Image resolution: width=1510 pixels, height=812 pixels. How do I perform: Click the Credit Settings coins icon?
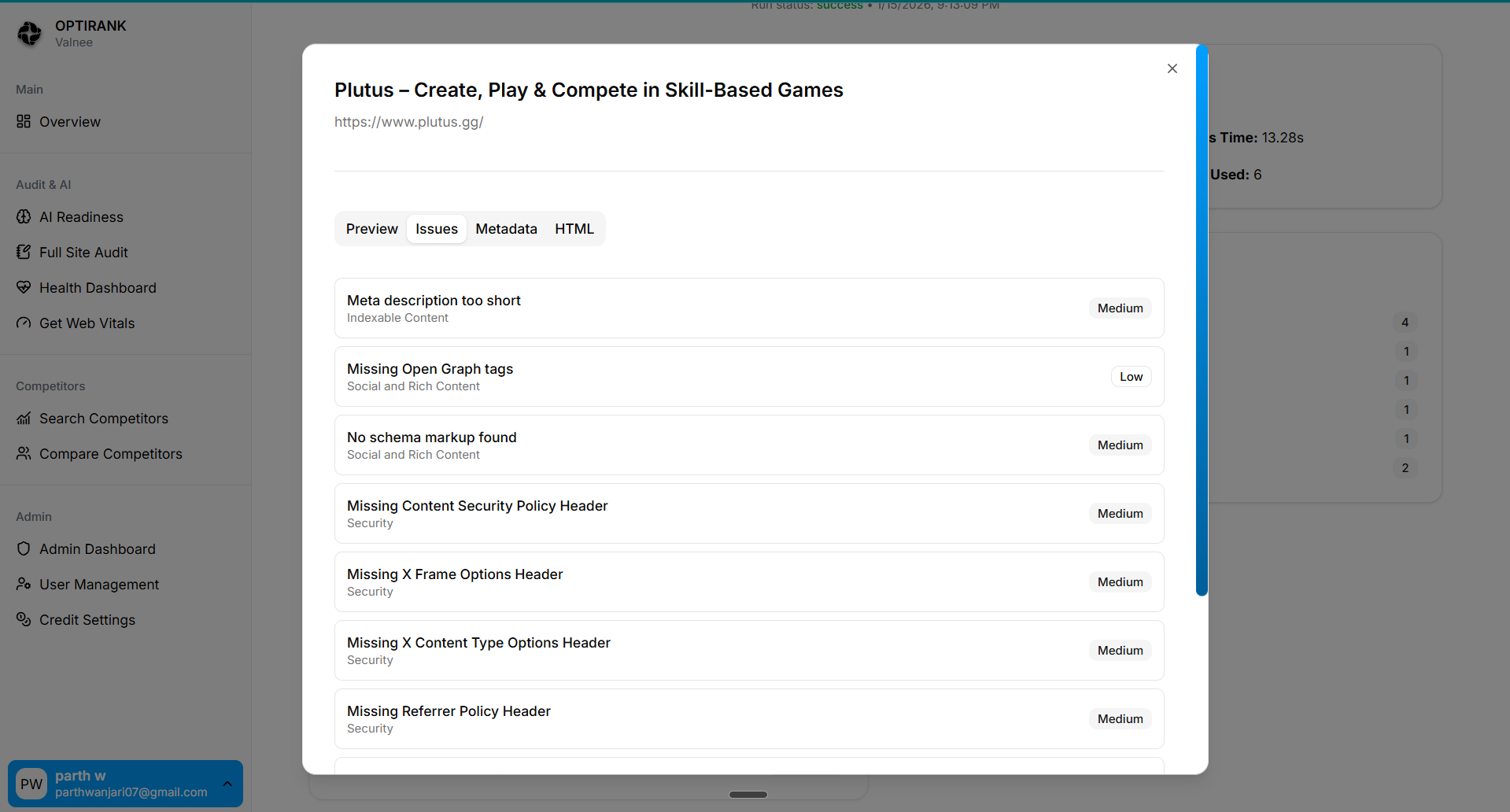(24, 619)
